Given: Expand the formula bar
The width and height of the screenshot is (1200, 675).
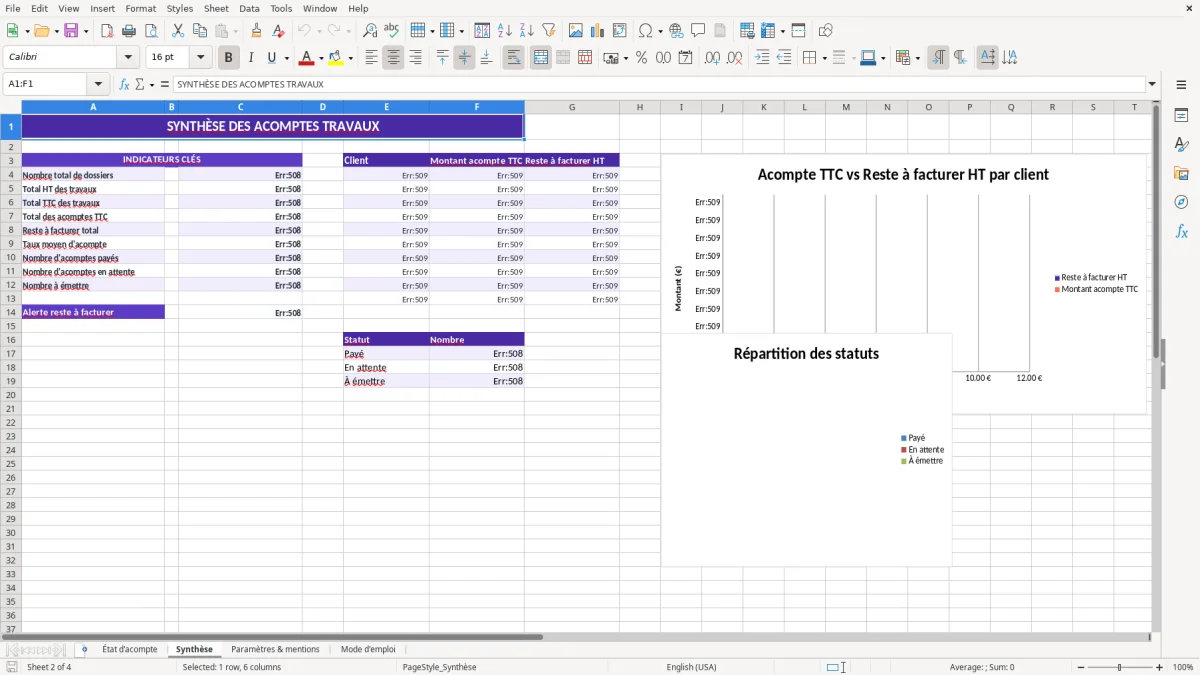Looking at the screenshot, I should [x=1152, y=84].
